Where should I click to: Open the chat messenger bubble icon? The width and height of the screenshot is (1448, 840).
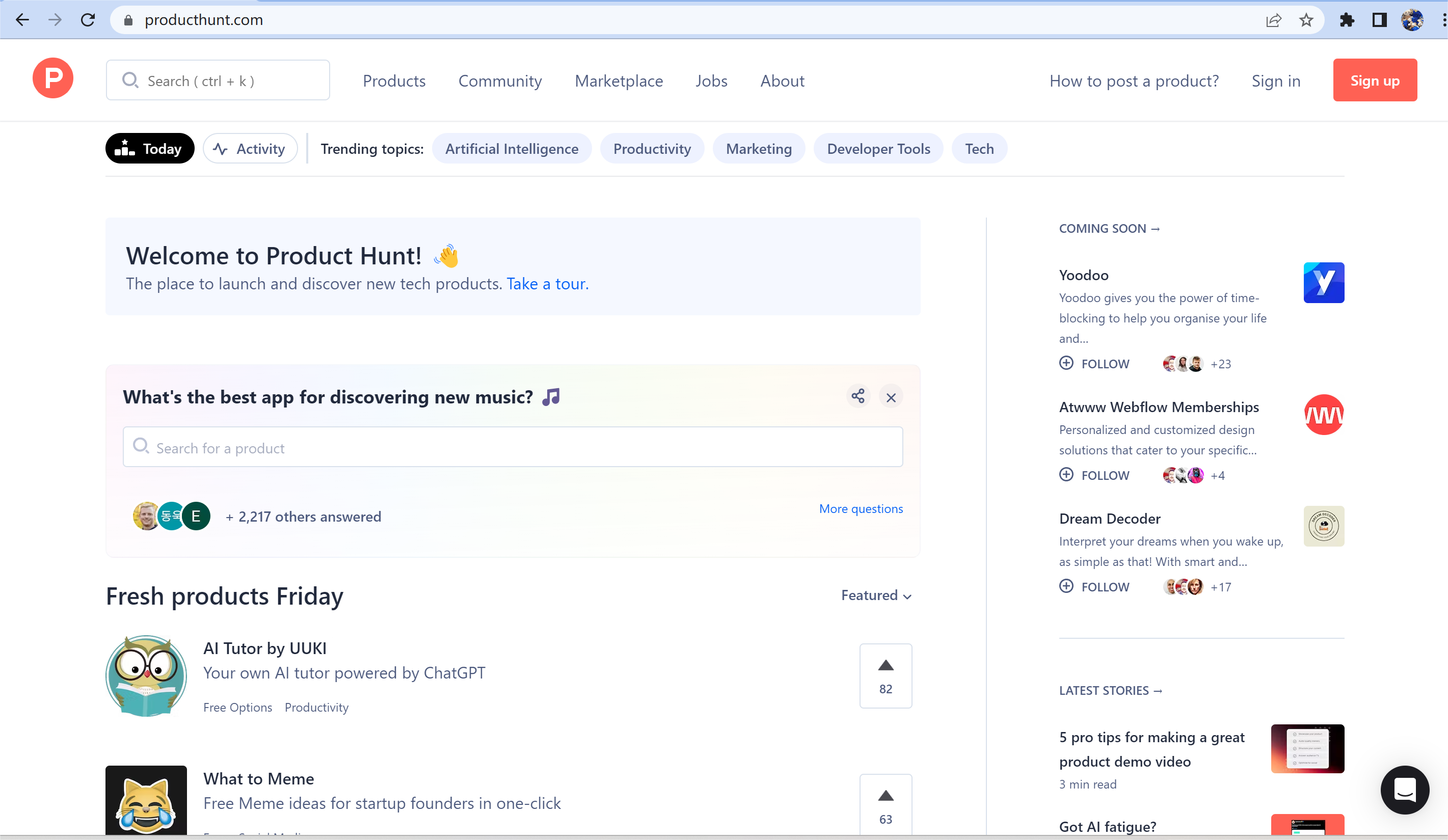1404,790
